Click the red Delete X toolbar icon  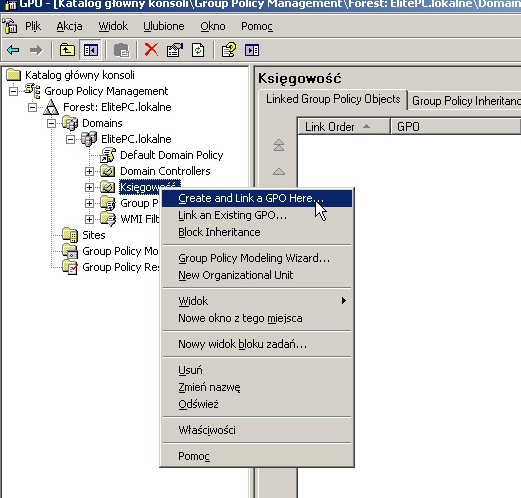coord(151,50)
